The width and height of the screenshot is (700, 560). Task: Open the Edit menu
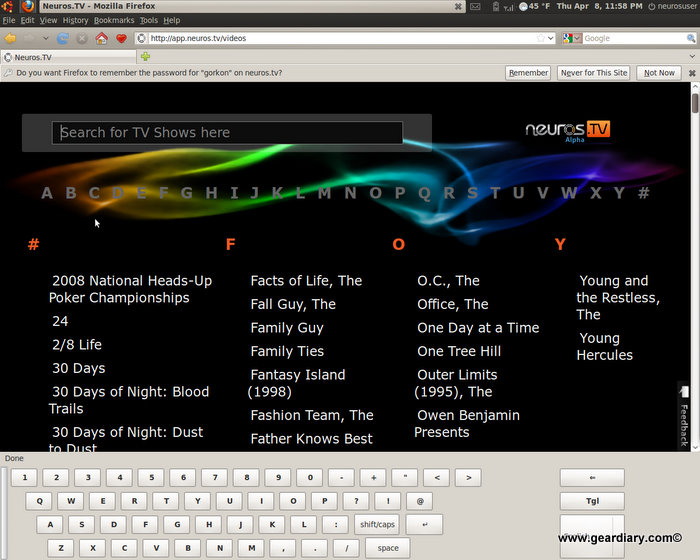[27, 20]
